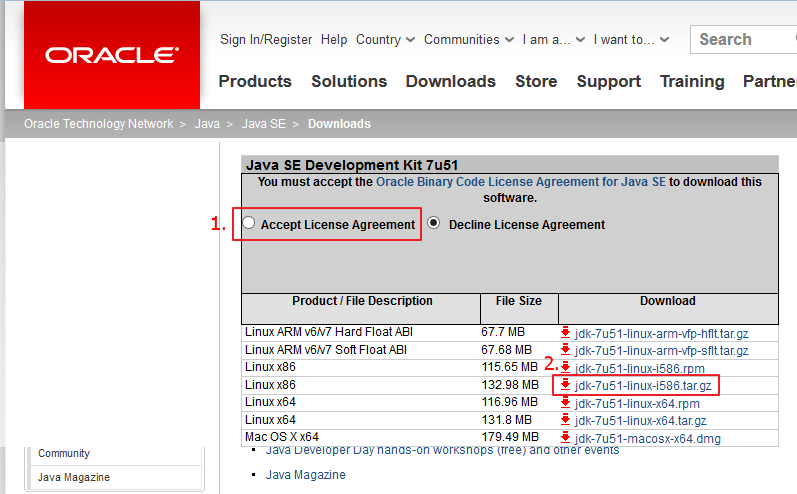Viewport: 797px width, 494px height.
Task: Click download icon beside jdk-7u51-linux-arm-vfp-hflt.tar.gz
Action: pyautogui.click(x=565, y=333)
